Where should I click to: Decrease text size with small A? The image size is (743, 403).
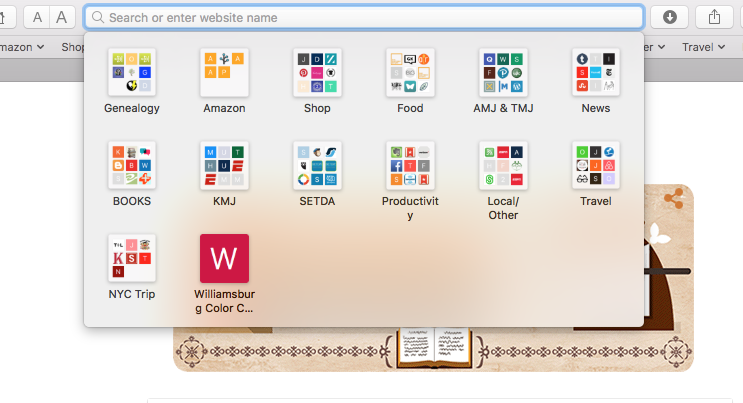pos(37,18)
